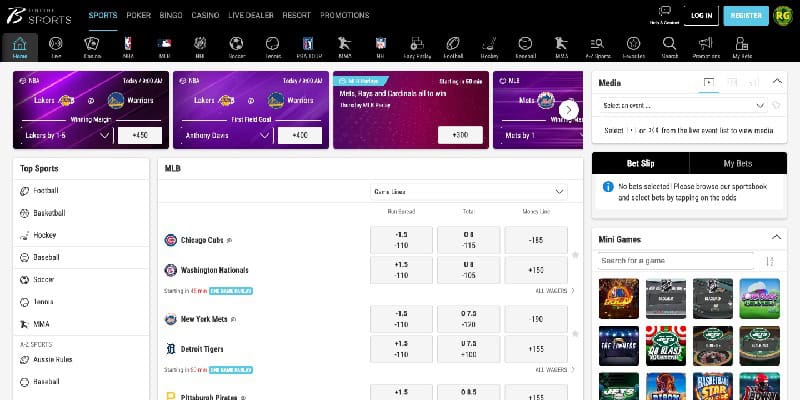The height and width of the screenshot is (400, 800).
Task: Open the Resort tab
Action: coord(296,15)
